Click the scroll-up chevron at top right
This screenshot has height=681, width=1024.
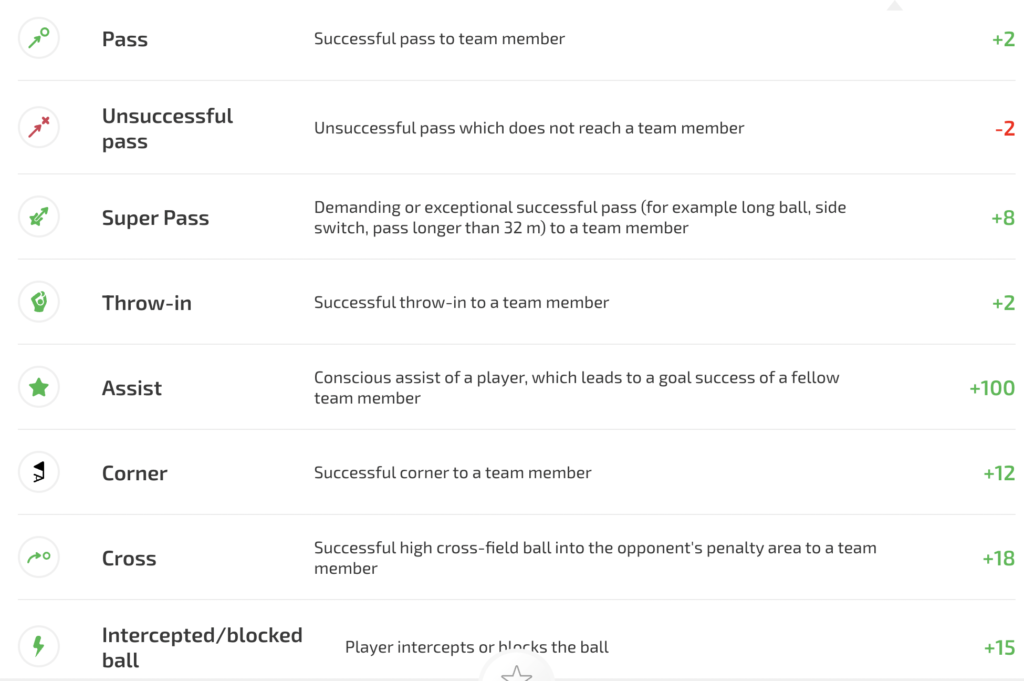coord(893,6)
